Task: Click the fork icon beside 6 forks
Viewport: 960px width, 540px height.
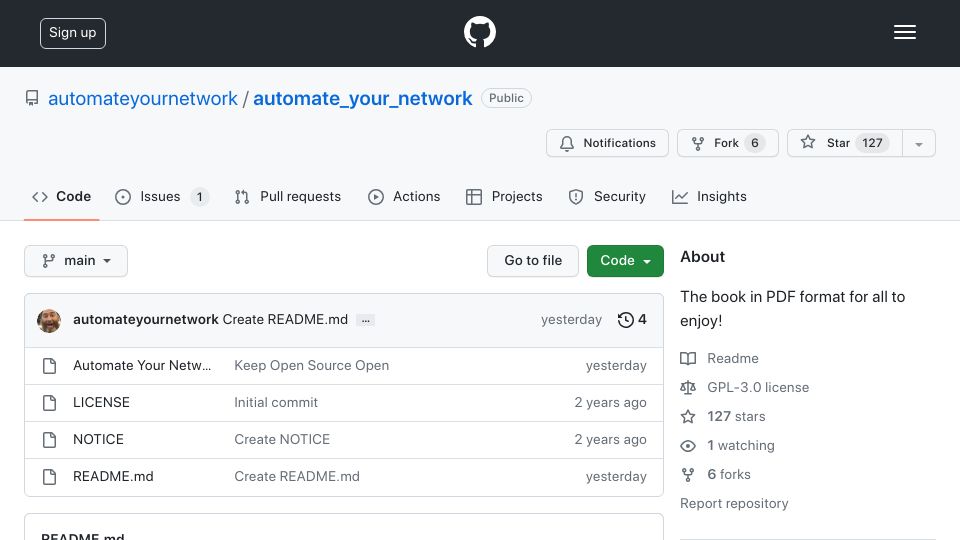Action: coord(688,474)
